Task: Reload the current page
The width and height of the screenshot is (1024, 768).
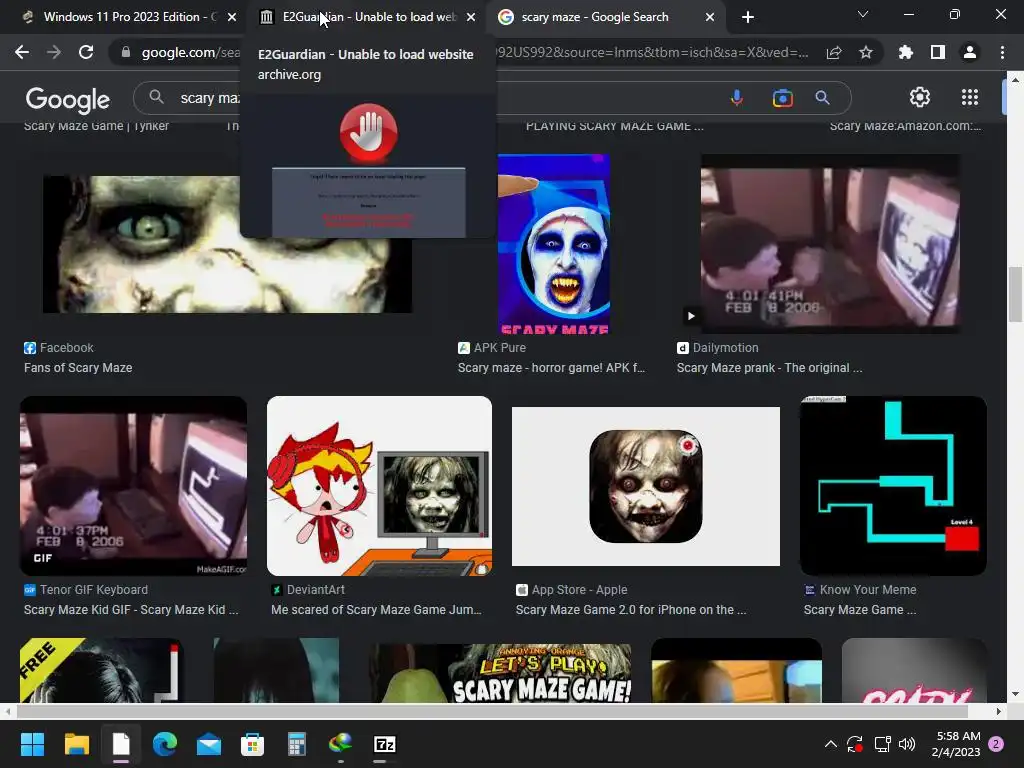Action: click(86, 52)
